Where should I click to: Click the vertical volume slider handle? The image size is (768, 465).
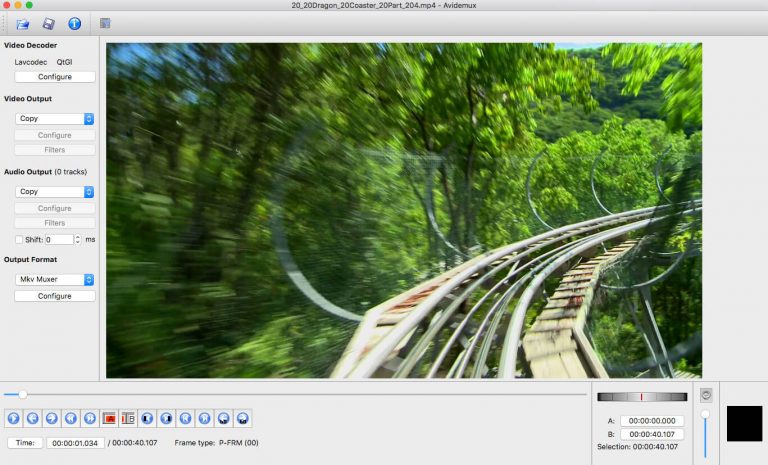point(705,415)
